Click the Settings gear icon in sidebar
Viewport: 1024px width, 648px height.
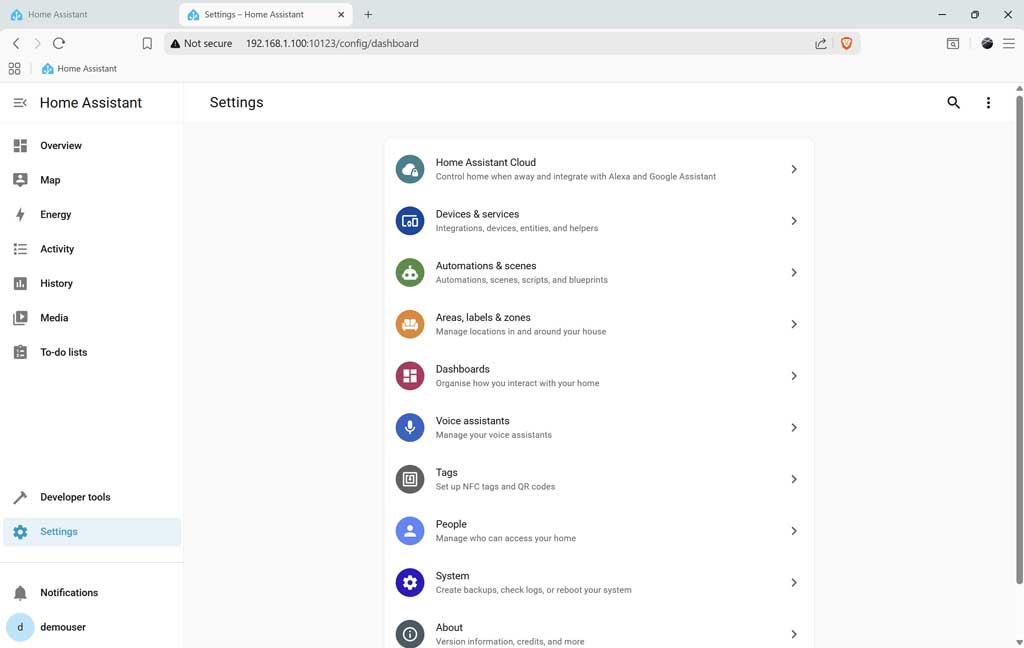20,532
